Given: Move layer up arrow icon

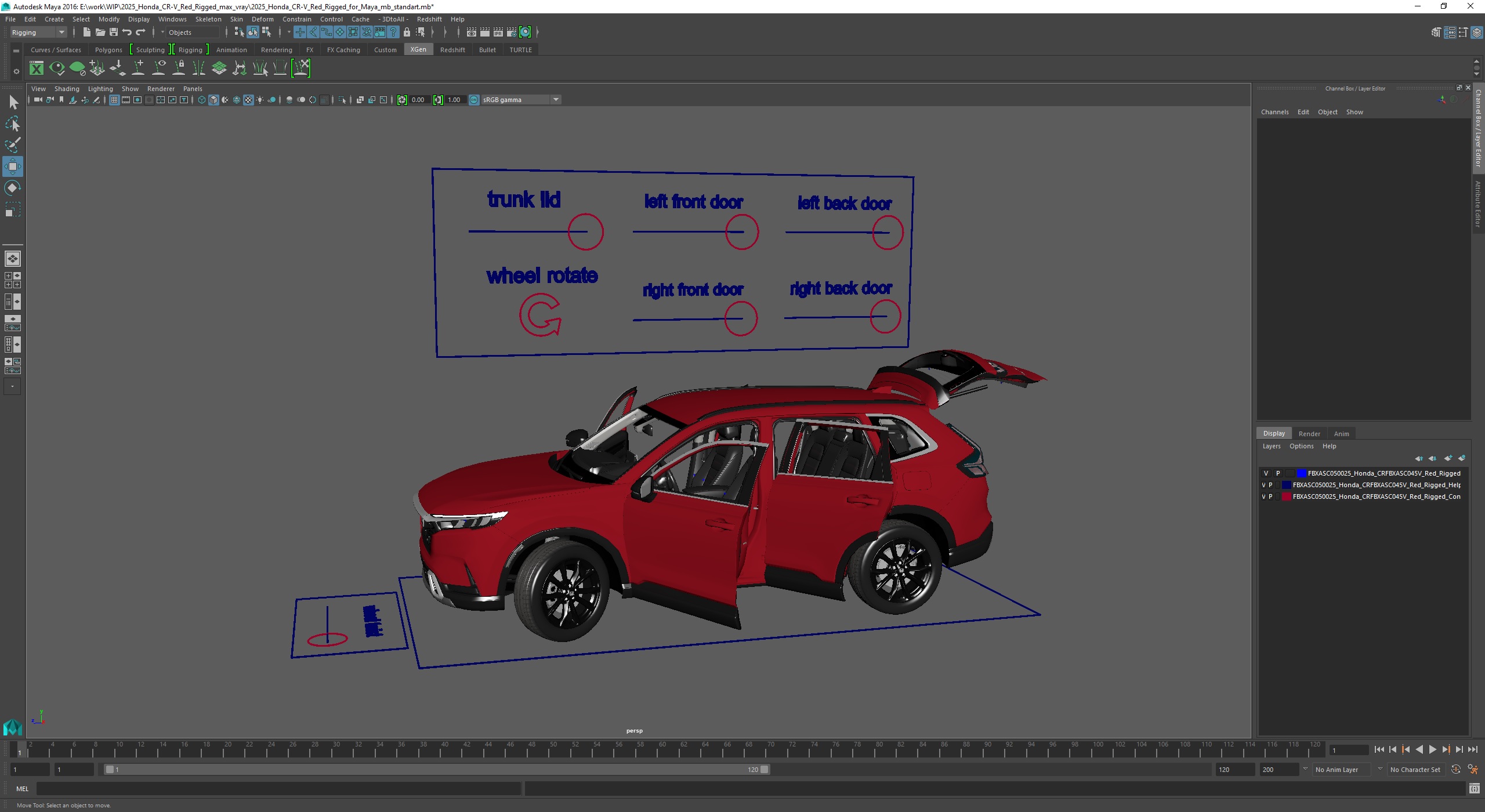Looking at the screenshot, I should [1419, 458].
